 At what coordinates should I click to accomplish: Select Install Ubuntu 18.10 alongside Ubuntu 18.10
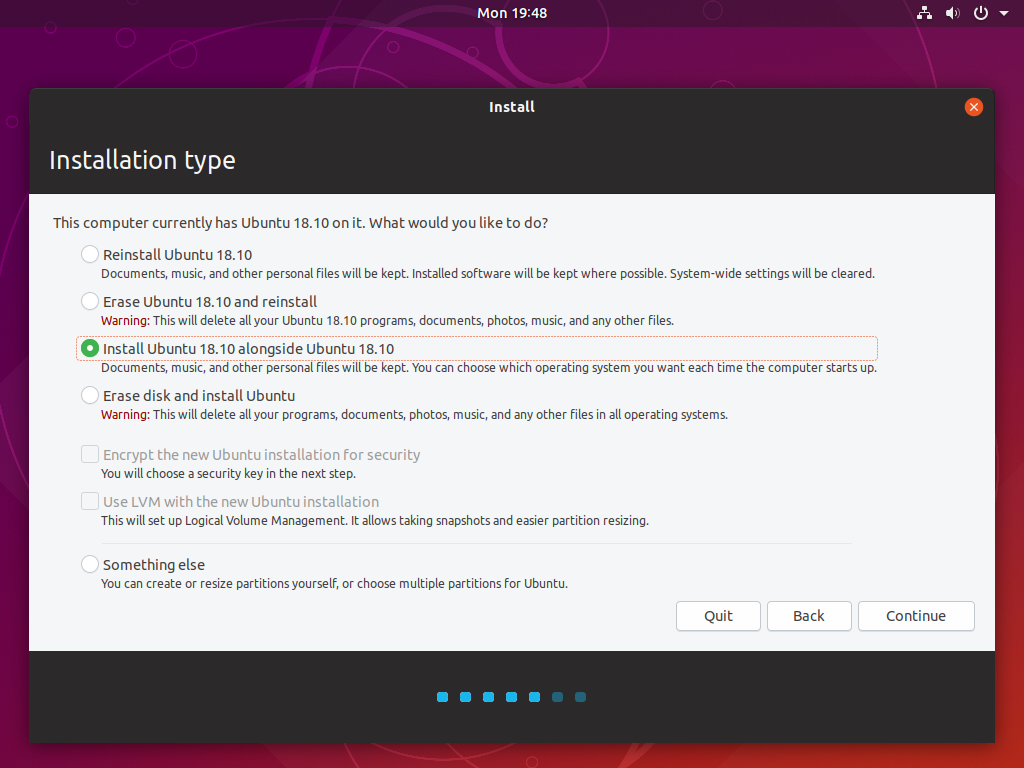89,348
